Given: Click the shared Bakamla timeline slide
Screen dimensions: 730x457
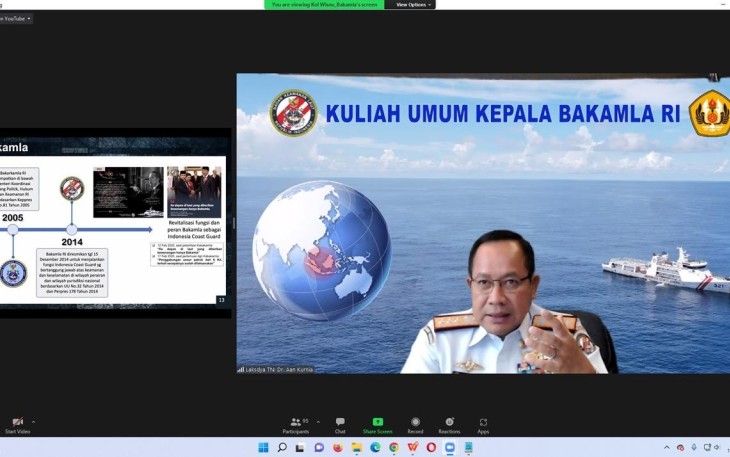Looking at the screenshot, I should pos(115,223).
